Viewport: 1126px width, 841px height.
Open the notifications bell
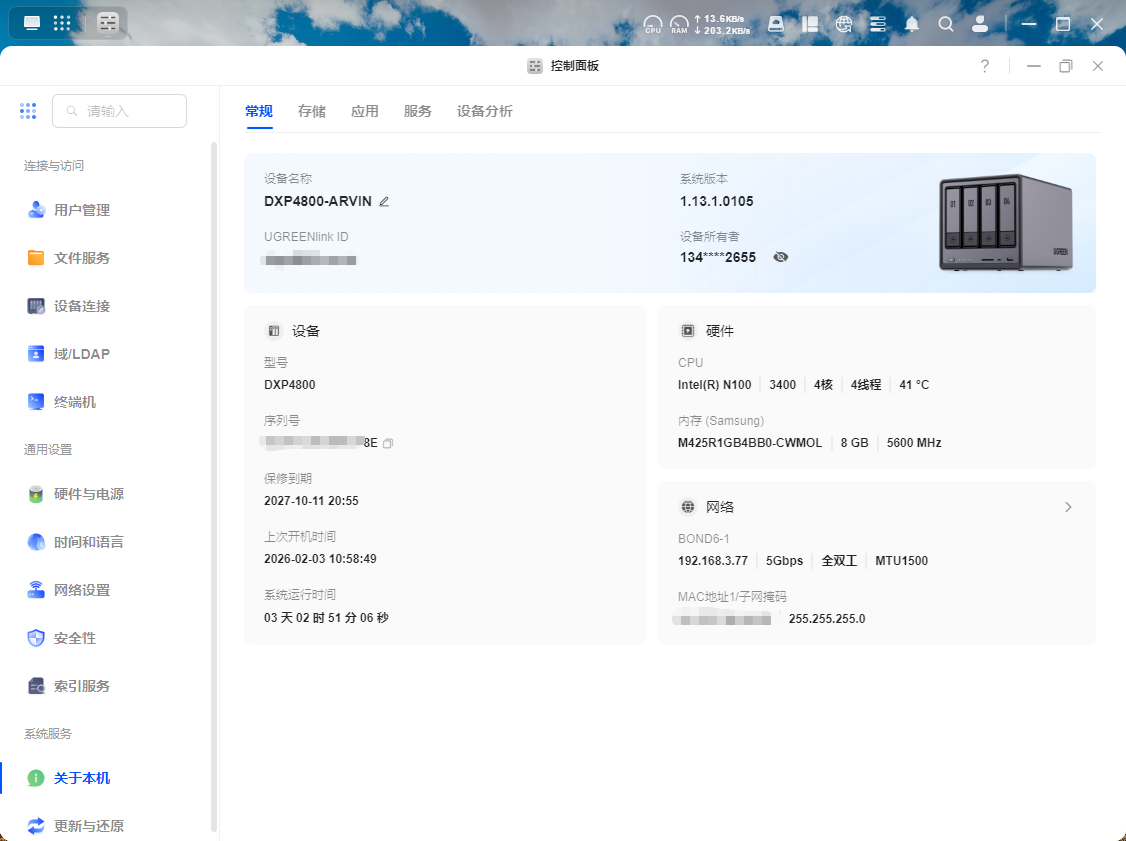coord(912,24)
